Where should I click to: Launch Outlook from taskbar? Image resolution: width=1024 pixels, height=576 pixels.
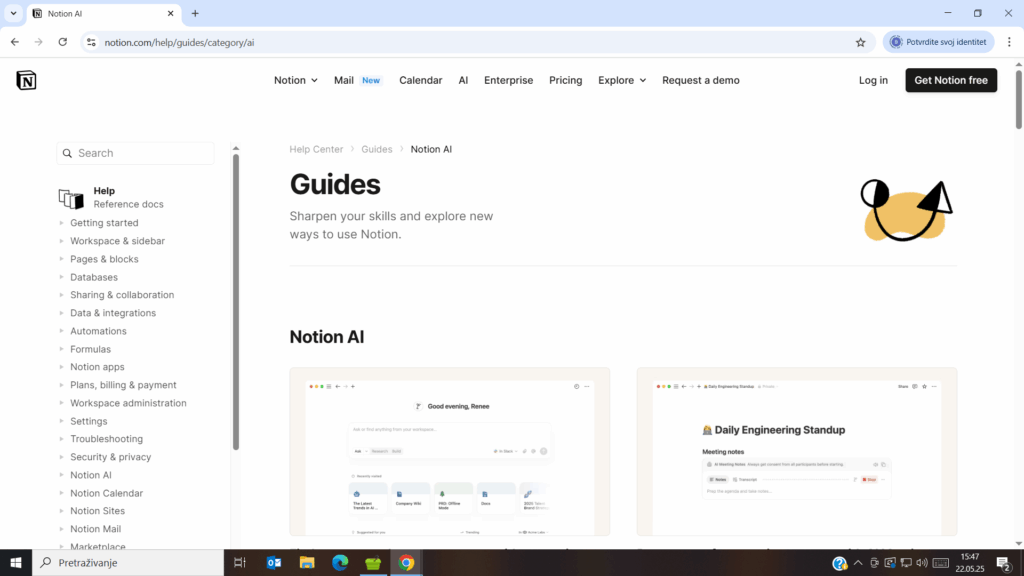tap(274, 562)
